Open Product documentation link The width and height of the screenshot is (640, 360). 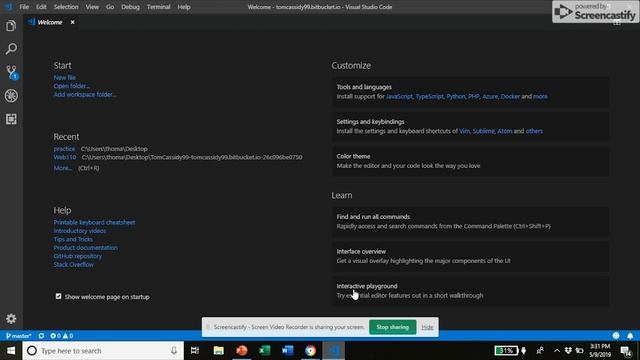pyautogui.click(x=85, y=248)
